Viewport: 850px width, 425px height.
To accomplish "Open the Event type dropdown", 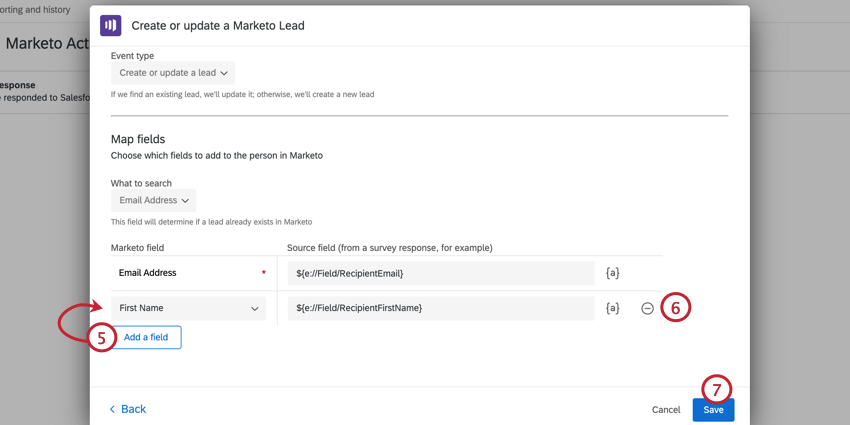I will [x=173, y=73].
